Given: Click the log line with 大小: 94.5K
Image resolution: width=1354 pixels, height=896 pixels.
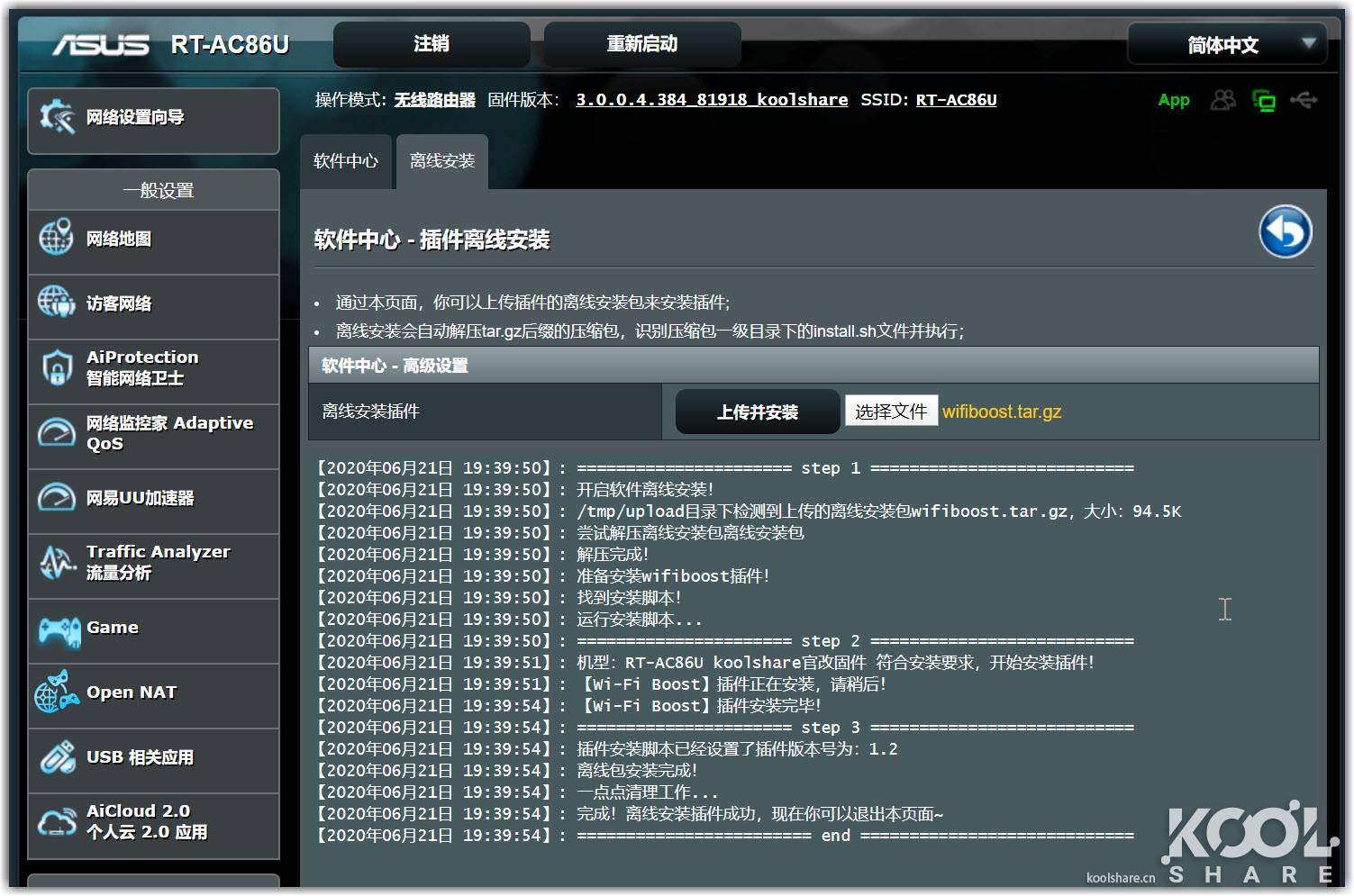Looking at the screenshot, I should tap(748, 511).
